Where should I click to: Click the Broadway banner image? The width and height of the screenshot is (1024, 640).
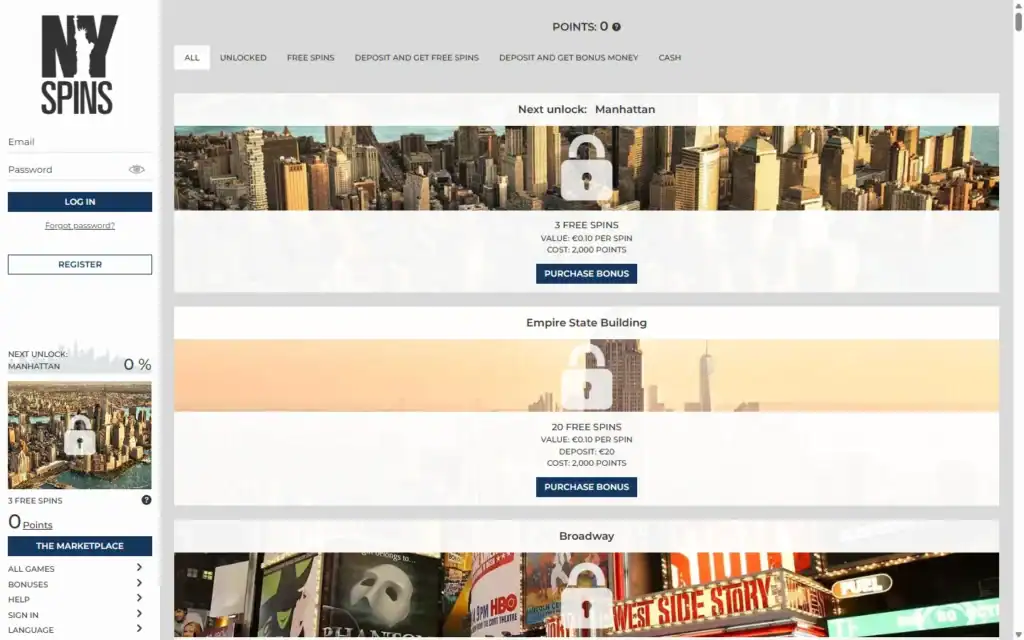(x=586, y=595)
